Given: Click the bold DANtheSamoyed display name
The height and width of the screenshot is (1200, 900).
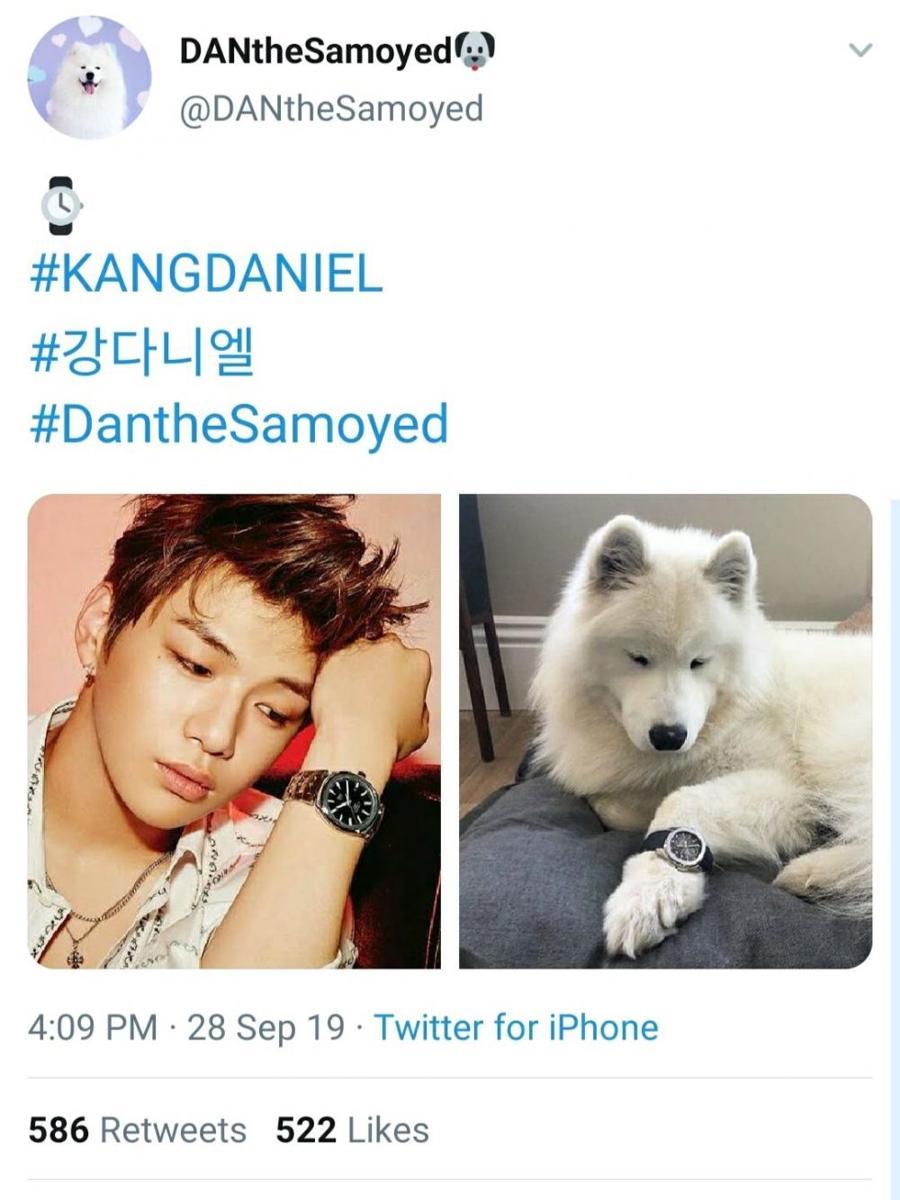Looking at the screenshot, I should (315, 50).
